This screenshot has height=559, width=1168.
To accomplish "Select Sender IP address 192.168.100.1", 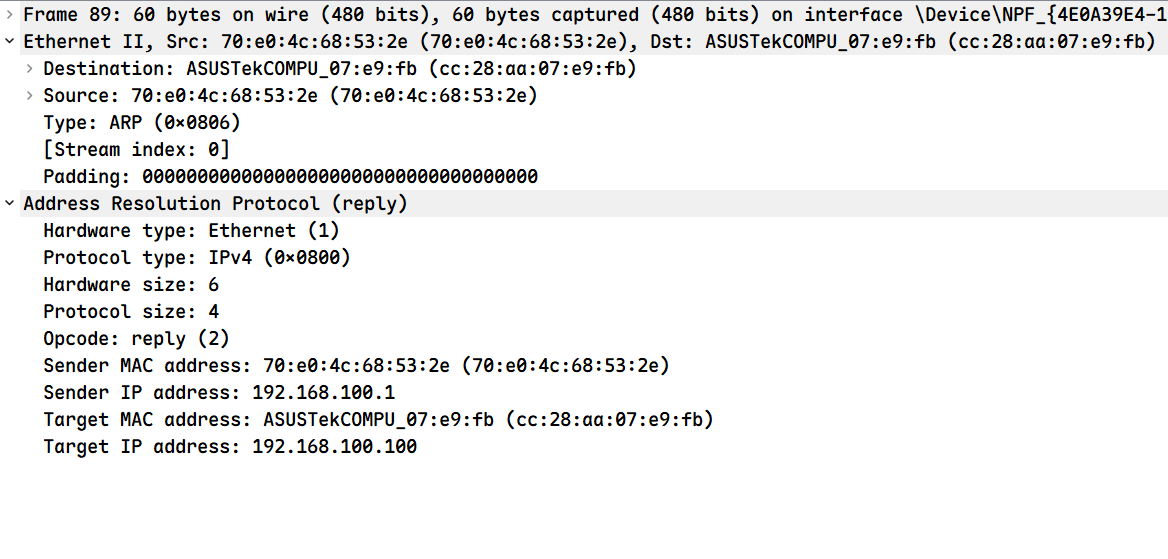I will (219, 393).
